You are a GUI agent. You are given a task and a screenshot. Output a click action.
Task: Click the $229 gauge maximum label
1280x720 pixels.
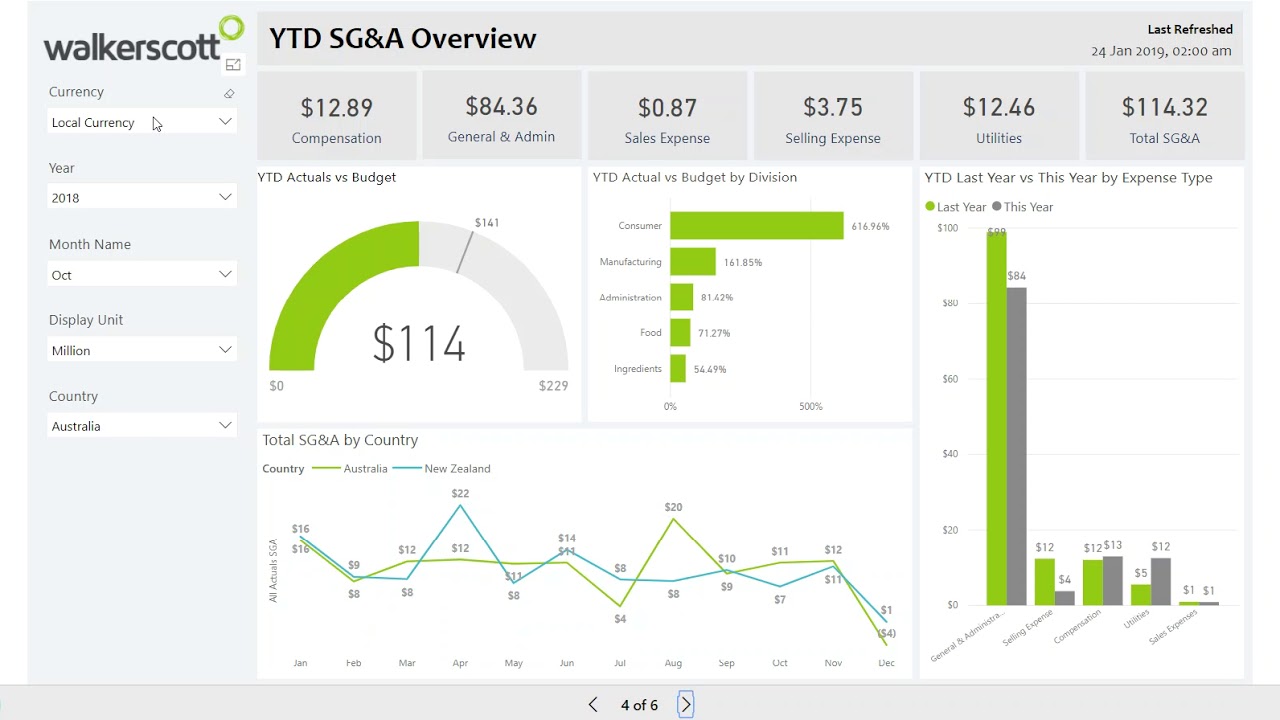(553, 386)
